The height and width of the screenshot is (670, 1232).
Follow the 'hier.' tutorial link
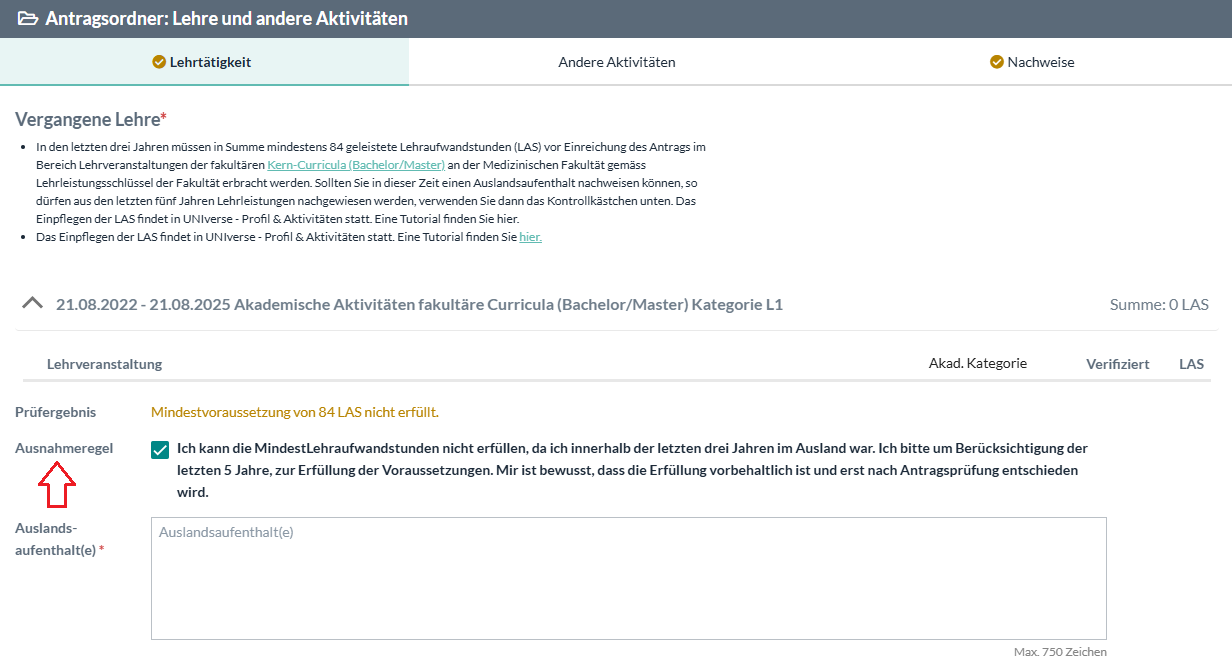point(530,237)
